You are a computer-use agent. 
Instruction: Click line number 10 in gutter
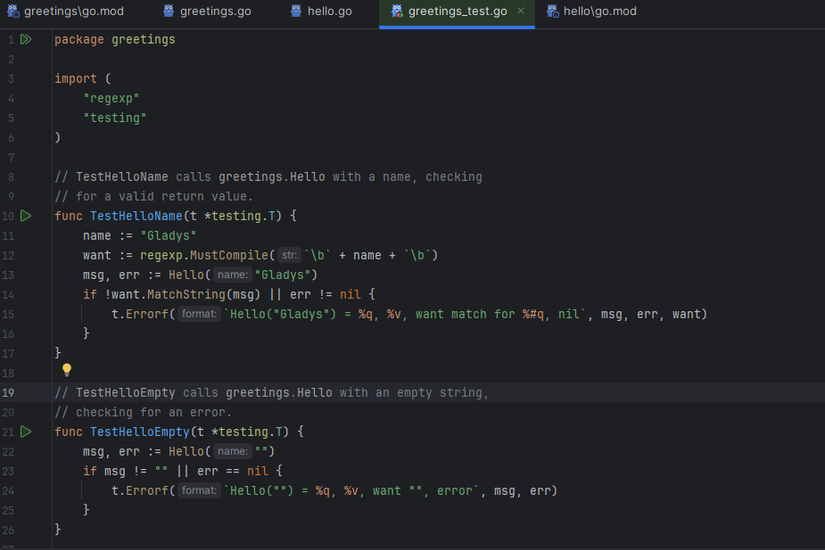coord(8,216)
